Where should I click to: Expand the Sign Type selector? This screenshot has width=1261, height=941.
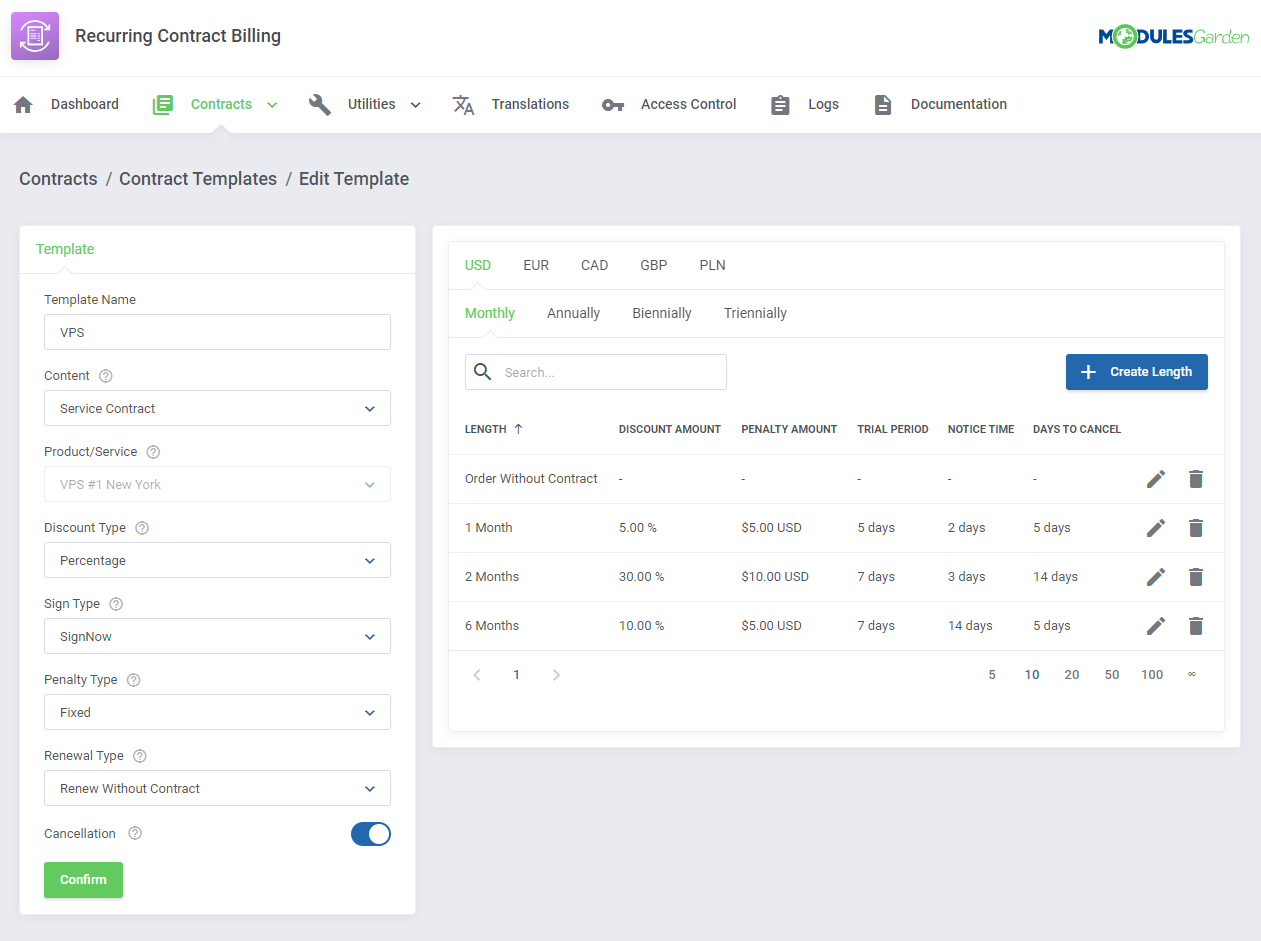[x=217, y=636]
